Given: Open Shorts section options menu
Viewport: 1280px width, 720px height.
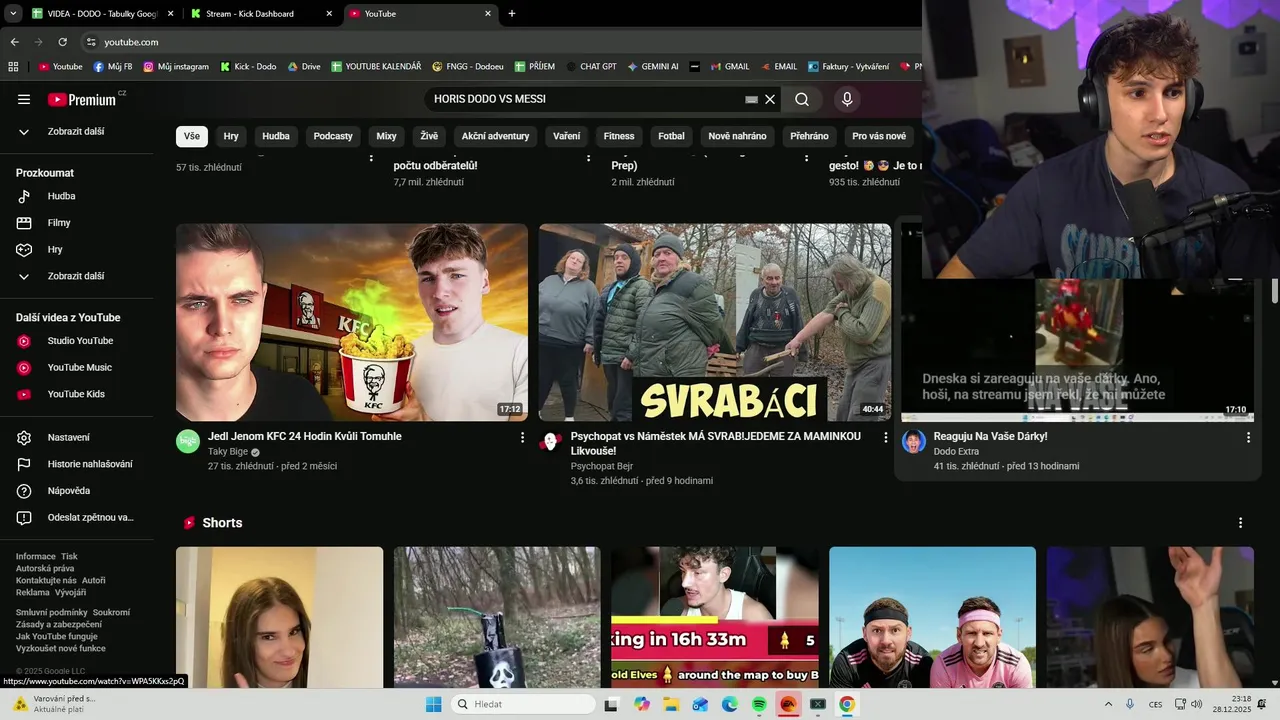Looking at the screenshot, I should [1240, 523].
